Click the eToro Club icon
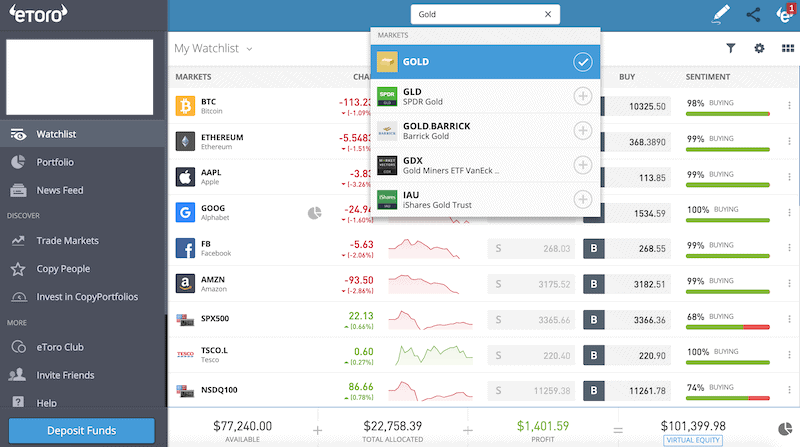Image resolution: width=800 pixels, height=447 pixels. pos(18,347)
